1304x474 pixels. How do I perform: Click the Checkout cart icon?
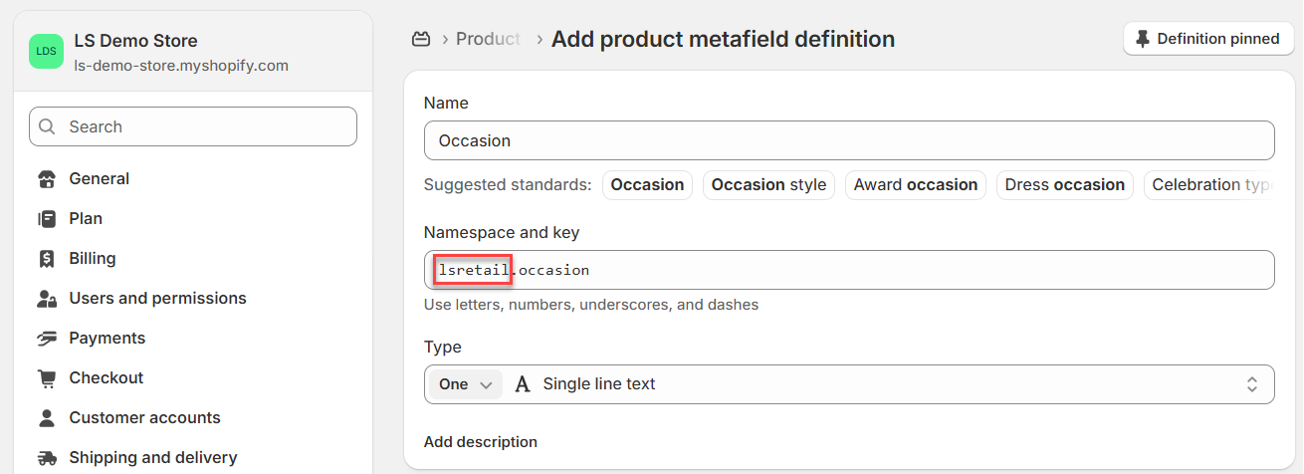46,379
